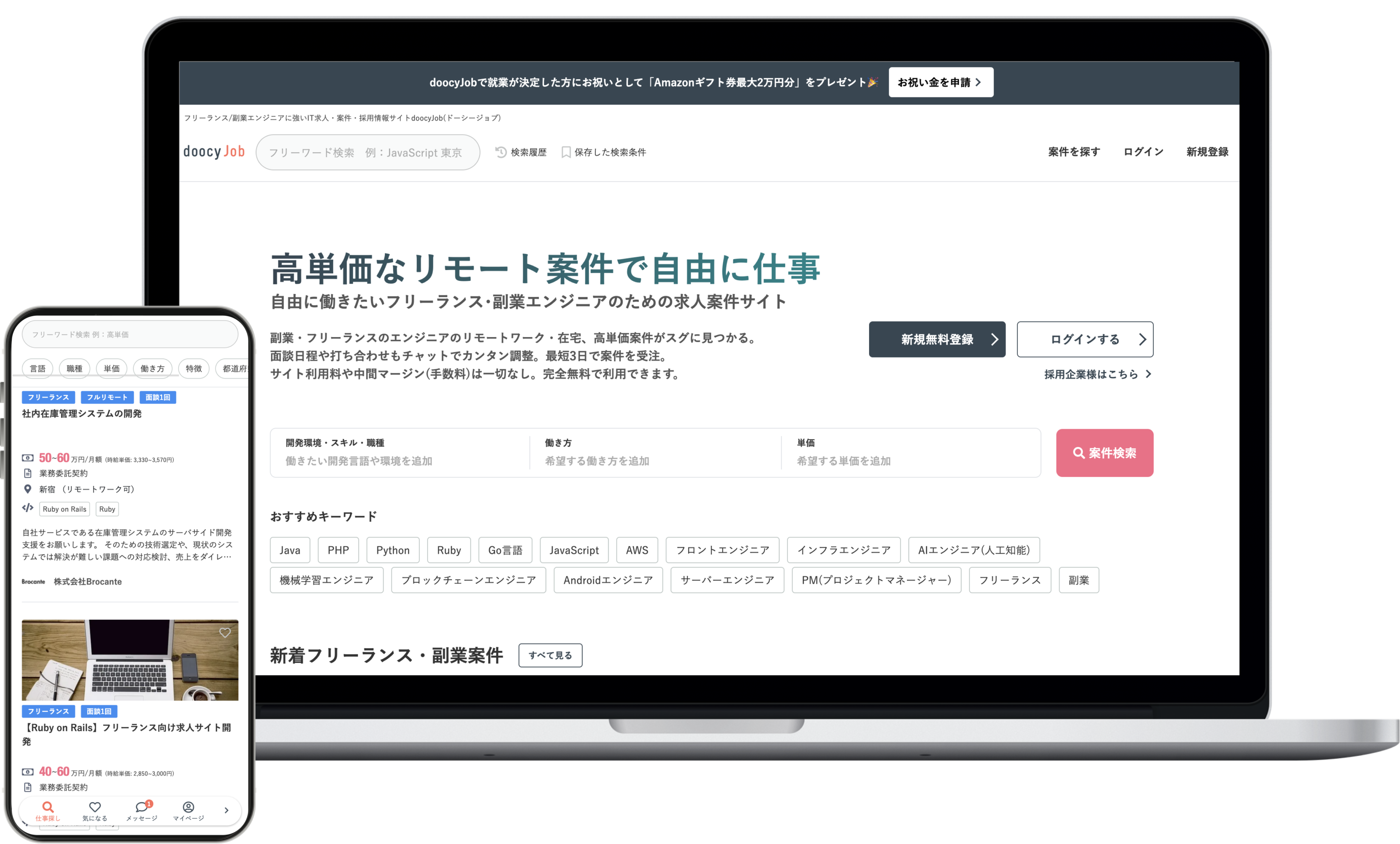
Task: Open search history (検索履歴) icon
Action: coord(500,152)
